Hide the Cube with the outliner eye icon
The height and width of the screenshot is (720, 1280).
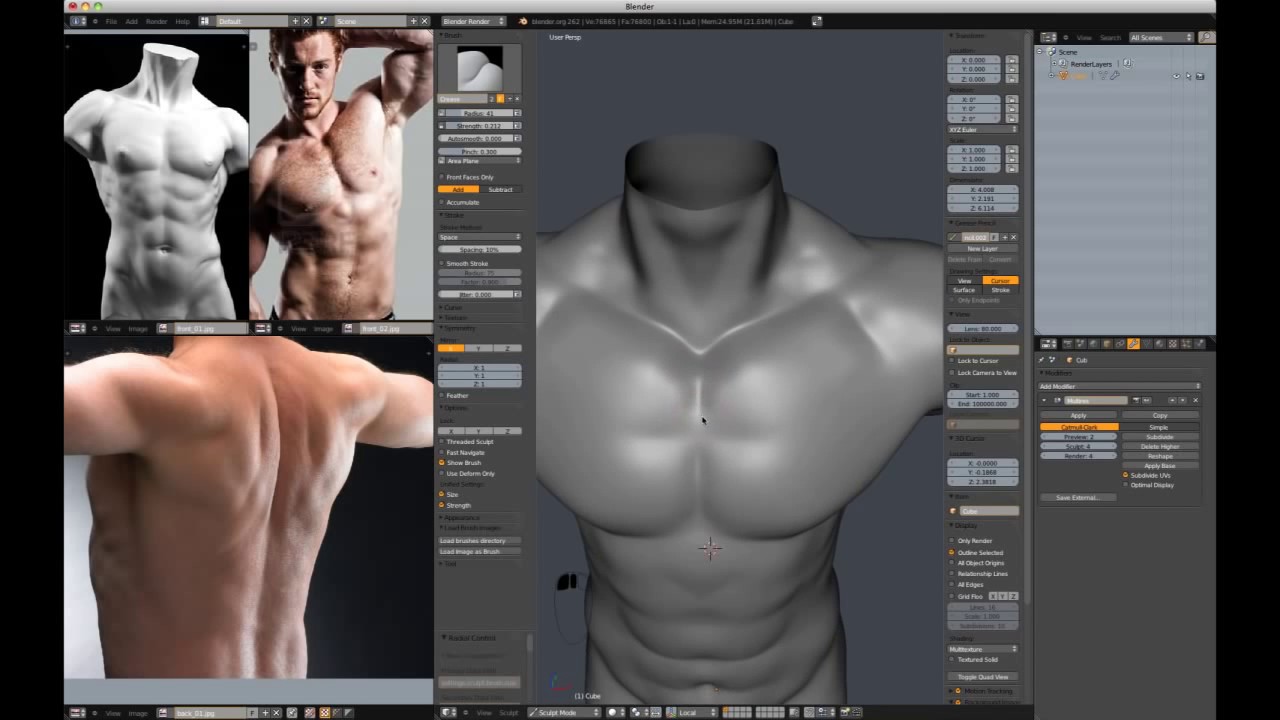tap(1176, 76)
